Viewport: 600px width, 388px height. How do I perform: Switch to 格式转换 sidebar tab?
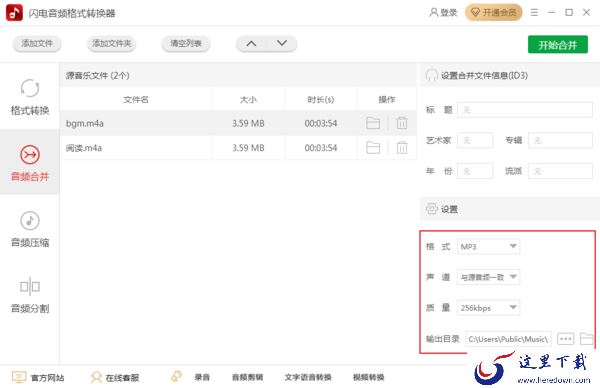pyautogui.click(x=30, y=97)
